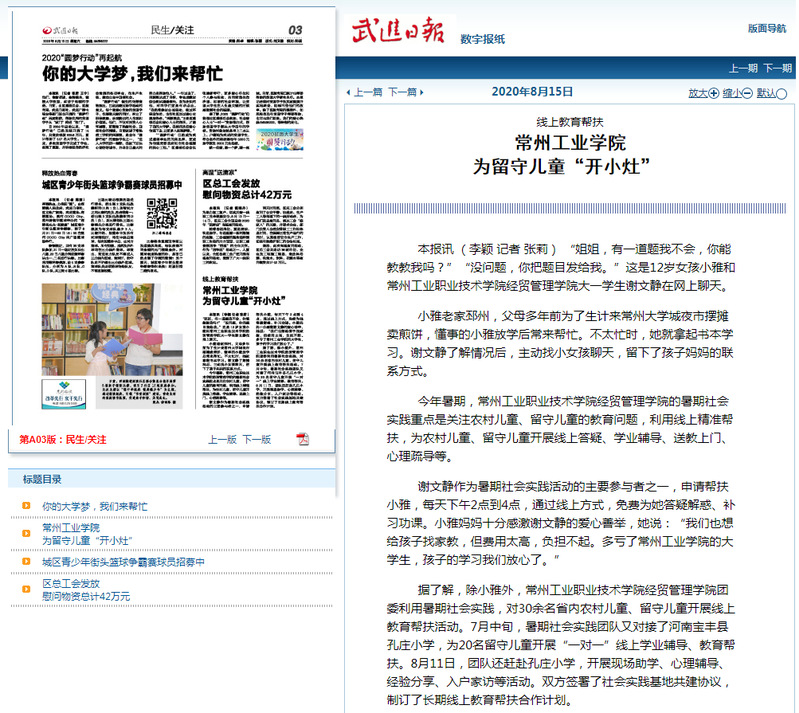Click article title 常州工业学院 in reading pane

coord(570,143)
